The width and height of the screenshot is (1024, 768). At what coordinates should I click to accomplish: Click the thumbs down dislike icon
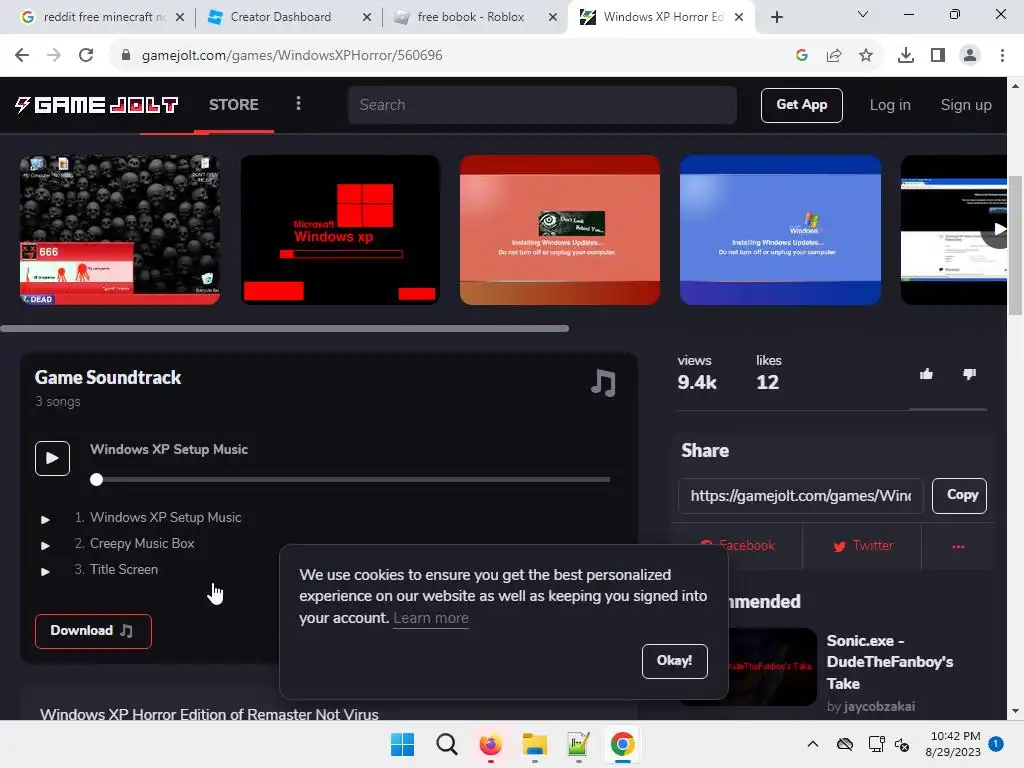click(969, 374)
